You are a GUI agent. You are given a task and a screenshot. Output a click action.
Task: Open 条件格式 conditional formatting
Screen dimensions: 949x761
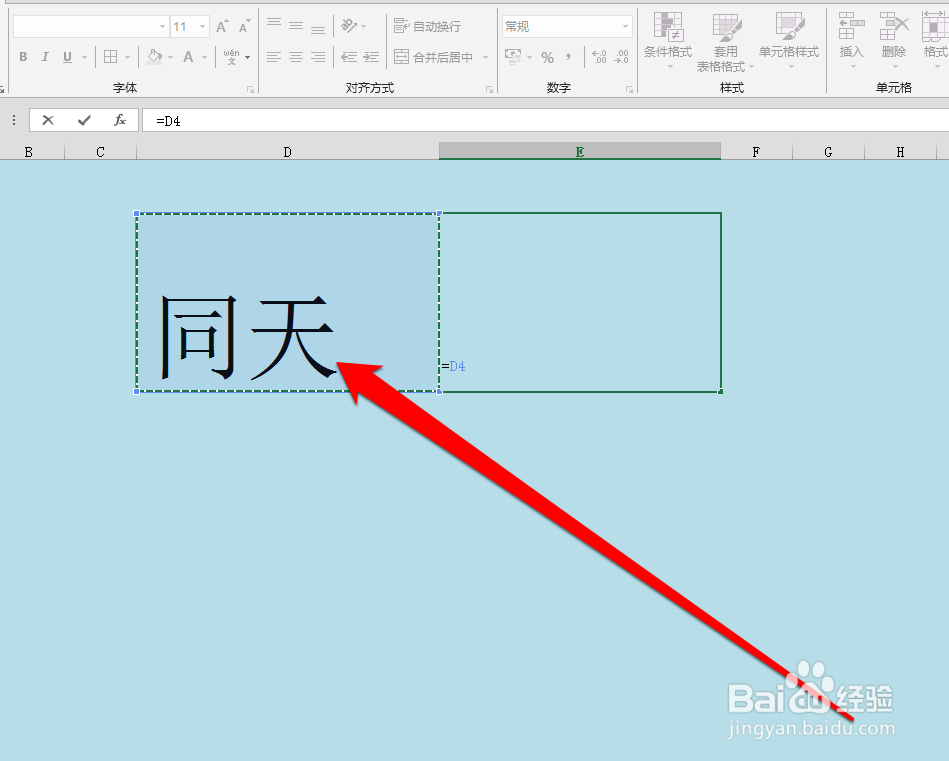(667, 40)
